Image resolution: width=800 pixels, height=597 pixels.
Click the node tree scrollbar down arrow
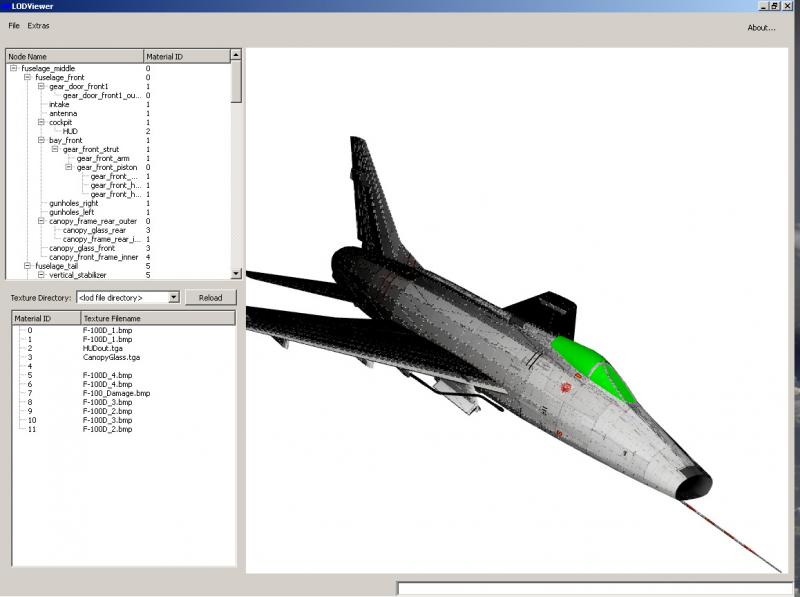coord(236,273)
